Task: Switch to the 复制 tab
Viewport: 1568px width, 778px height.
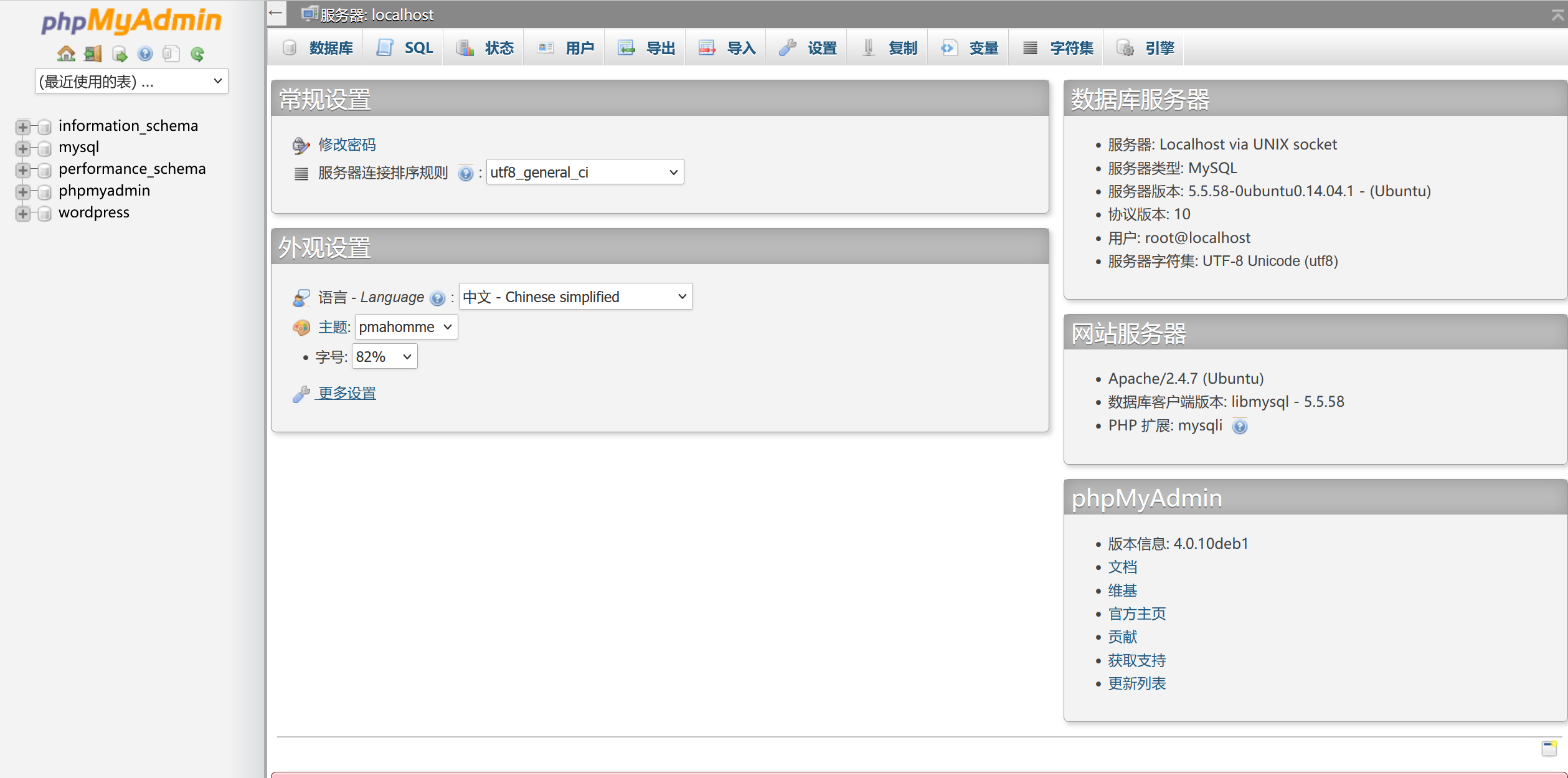Action: tap(888, 47)
